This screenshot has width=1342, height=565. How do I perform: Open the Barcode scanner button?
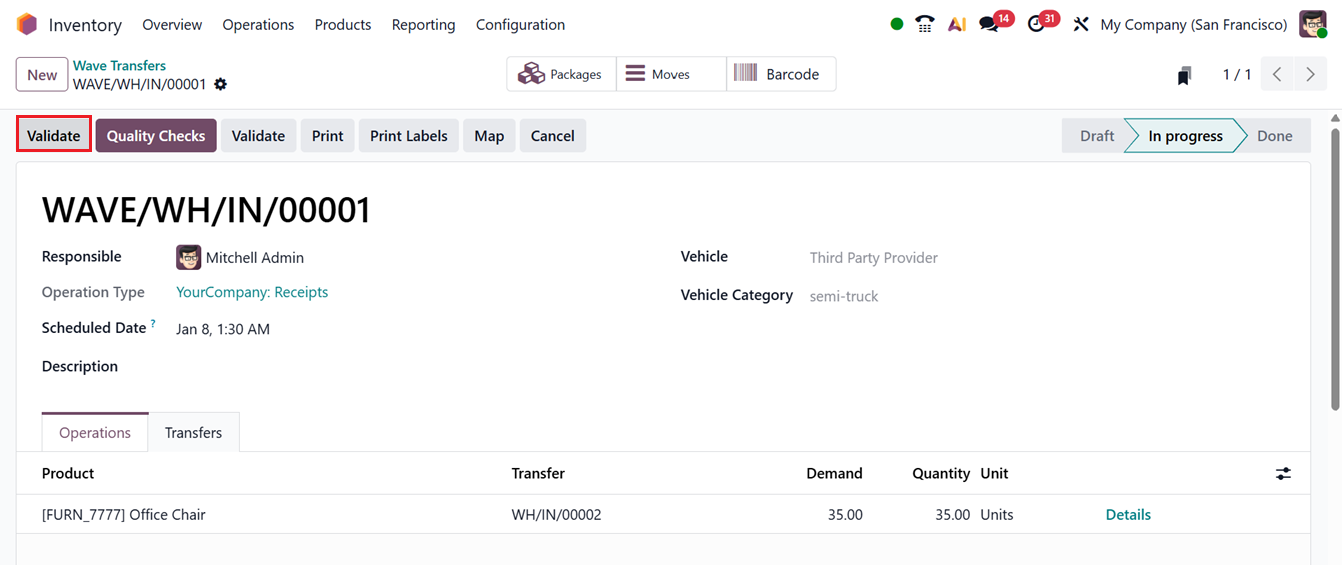coord(780,74)
